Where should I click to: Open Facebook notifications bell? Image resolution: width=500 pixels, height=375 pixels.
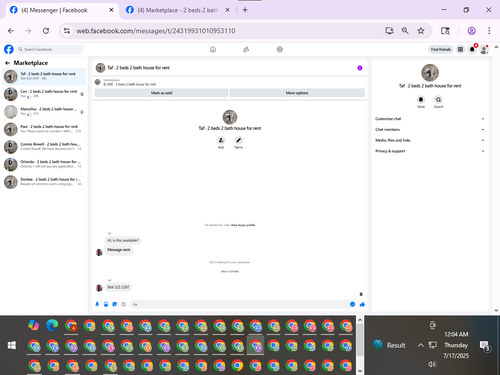pos(472,49)
